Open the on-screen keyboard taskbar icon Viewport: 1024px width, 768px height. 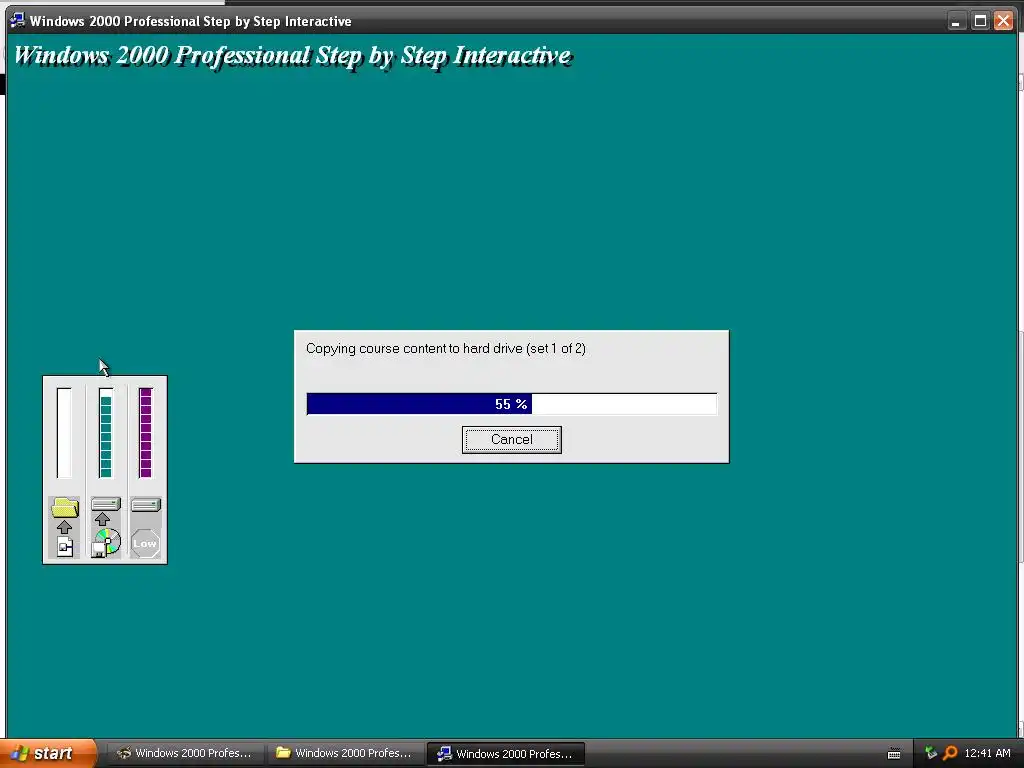click(894, 754)
